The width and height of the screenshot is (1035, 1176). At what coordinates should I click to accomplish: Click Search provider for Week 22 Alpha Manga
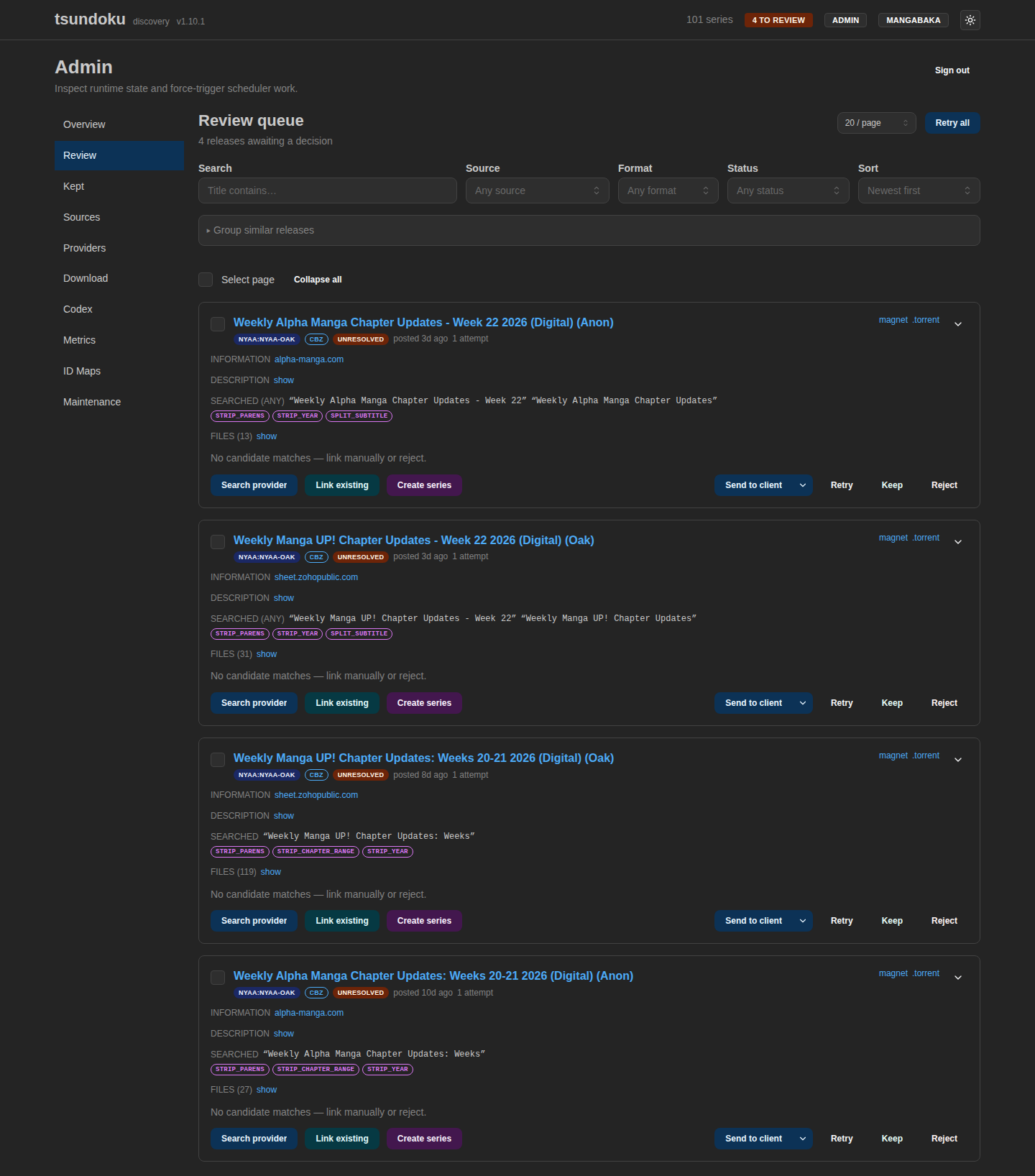pyautogui.click(x=254, y=485)
